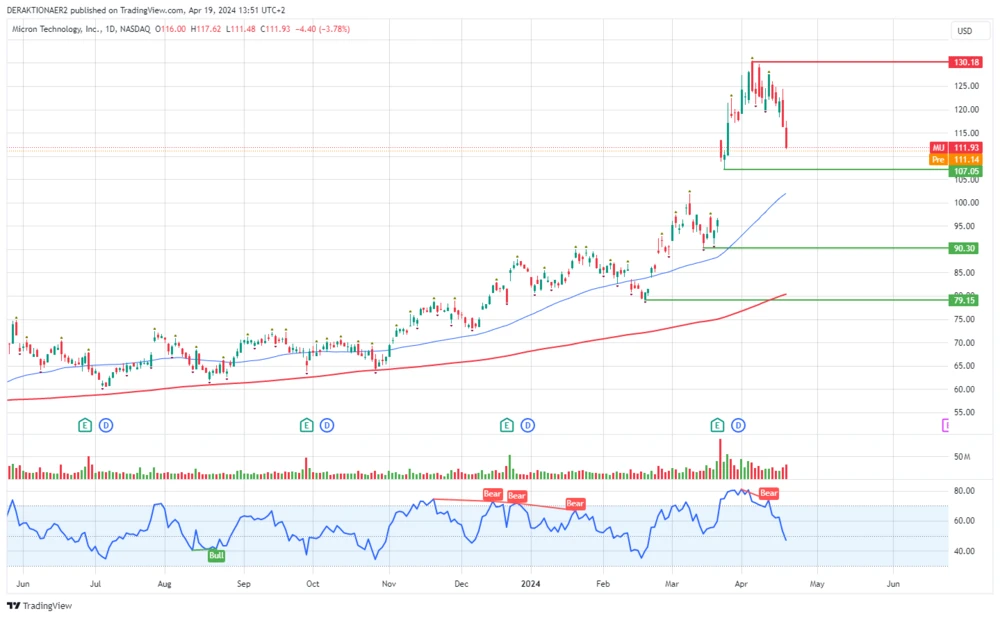Click the D dividend badge below October
The image size is (1000, 618).
pyautogui.click(x=327, y=425)
